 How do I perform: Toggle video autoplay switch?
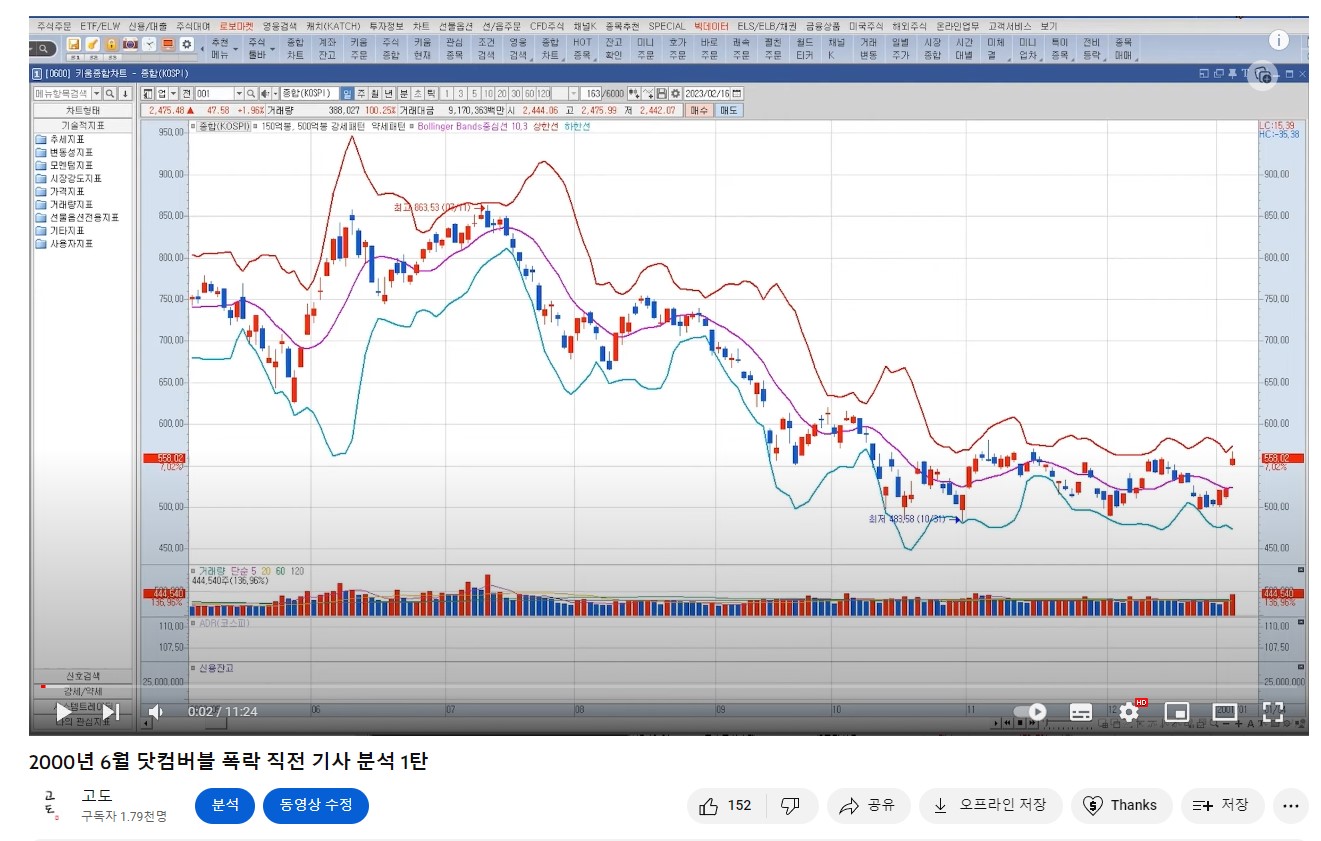(1031, 712)
